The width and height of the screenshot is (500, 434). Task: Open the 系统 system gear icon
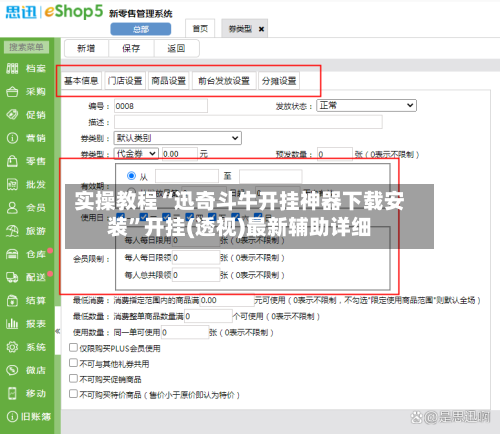click(12, 347)
